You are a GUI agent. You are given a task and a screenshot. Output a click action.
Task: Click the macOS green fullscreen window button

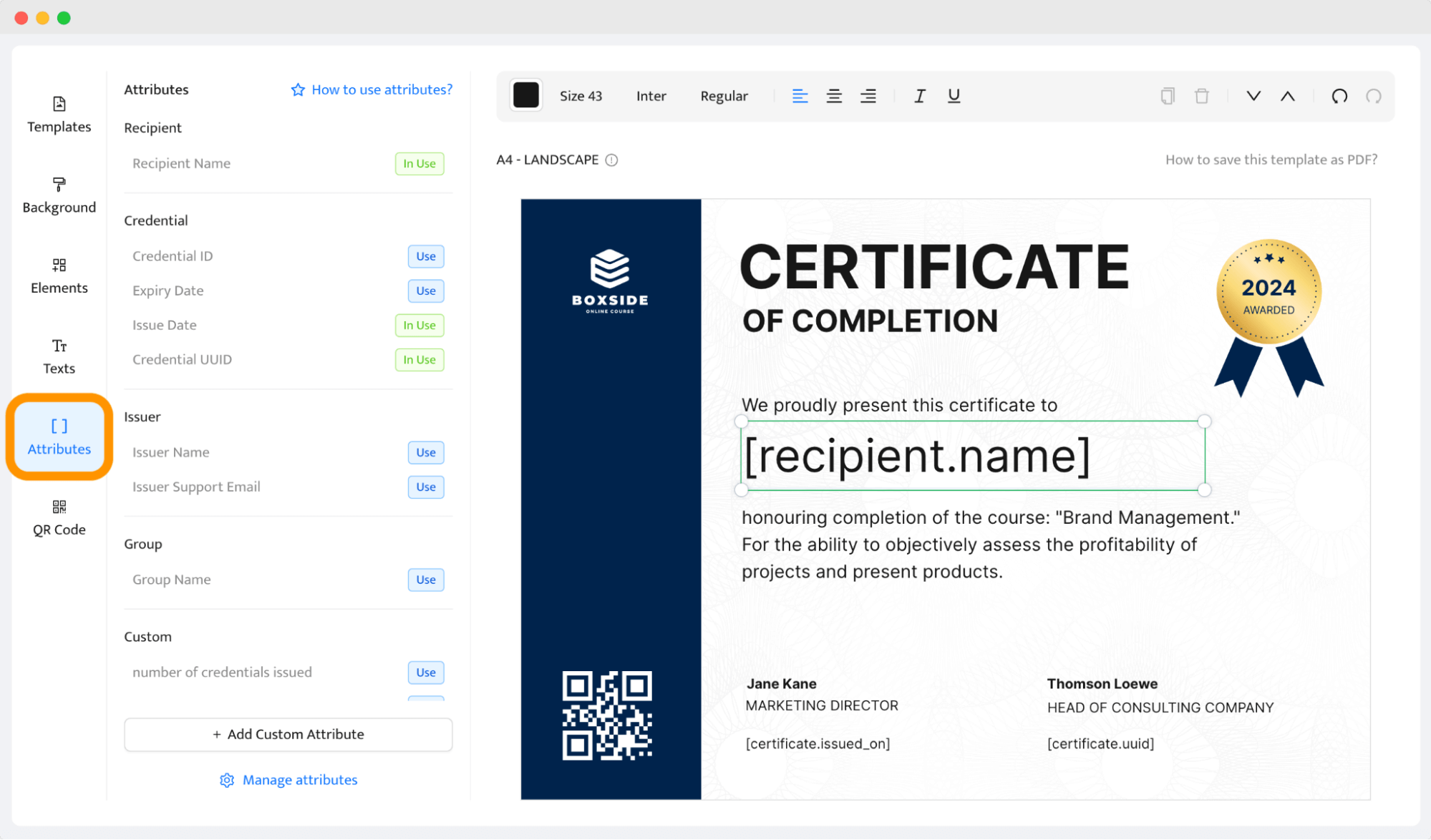(x=64, y=18)
